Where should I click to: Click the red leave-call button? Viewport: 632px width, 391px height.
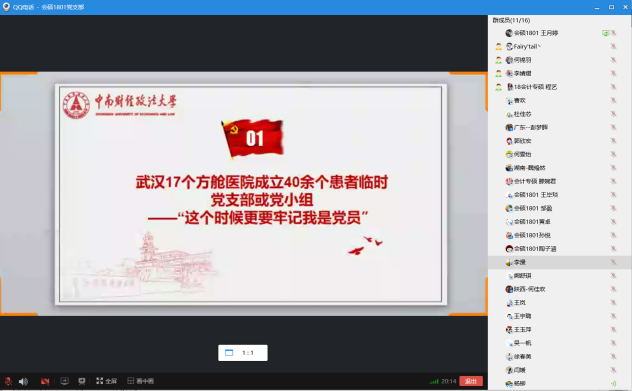tap(471, 381)
